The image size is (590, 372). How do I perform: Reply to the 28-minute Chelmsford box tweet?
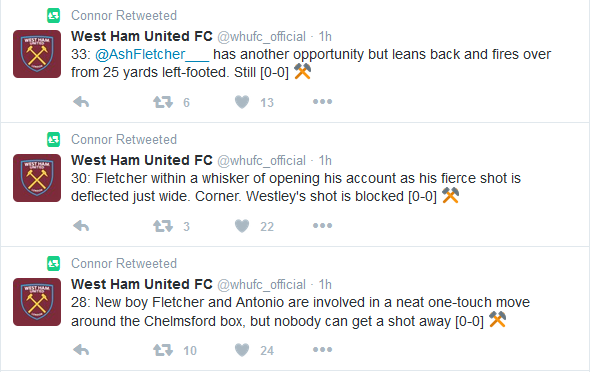coord(81,350)
